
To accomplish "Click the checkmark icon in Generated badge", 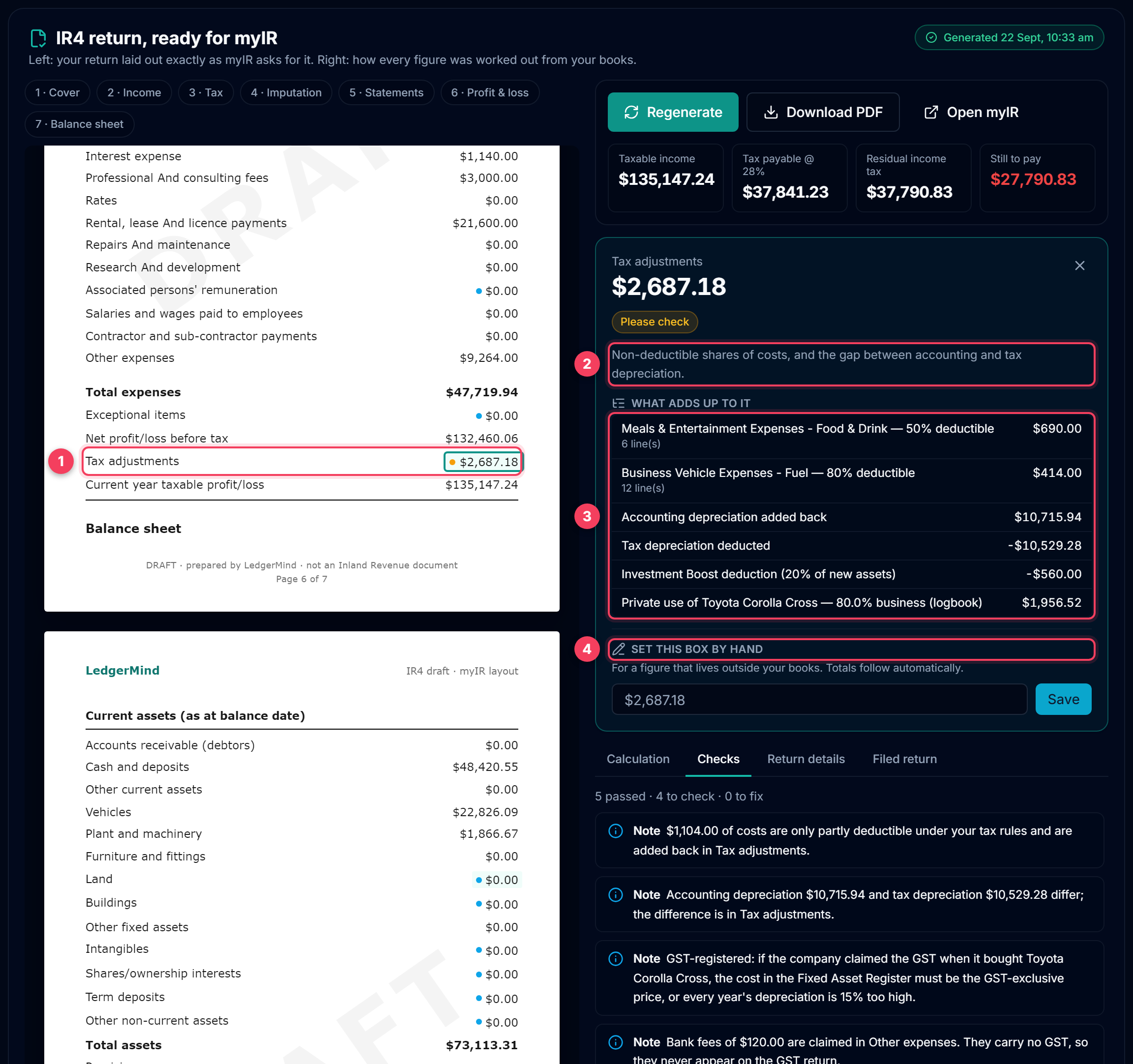I will click(x=931, y=37).
